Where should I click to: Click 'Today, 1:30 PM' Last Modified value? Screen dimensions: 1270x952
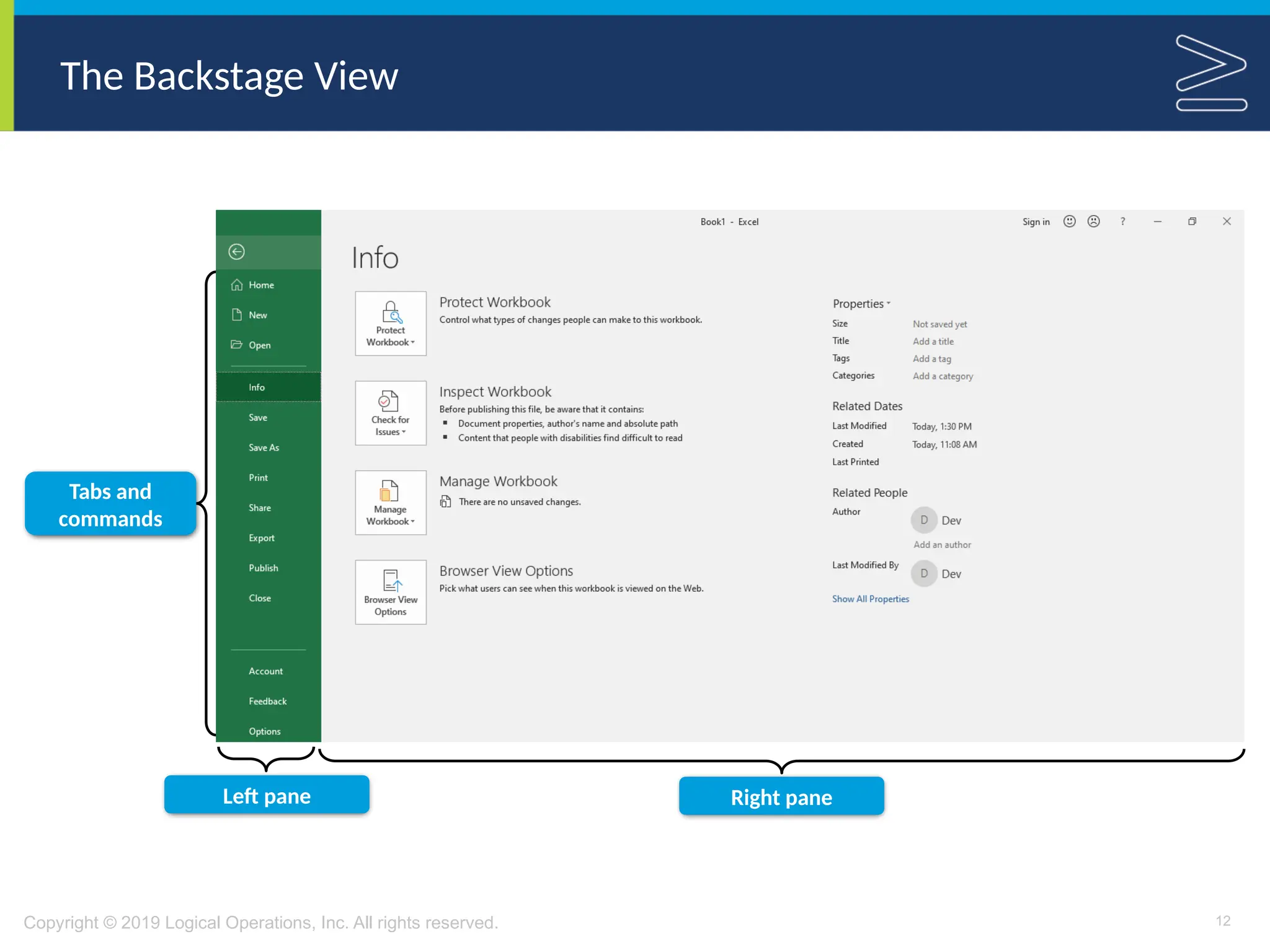pyautogui.click(x=941, y=426)
